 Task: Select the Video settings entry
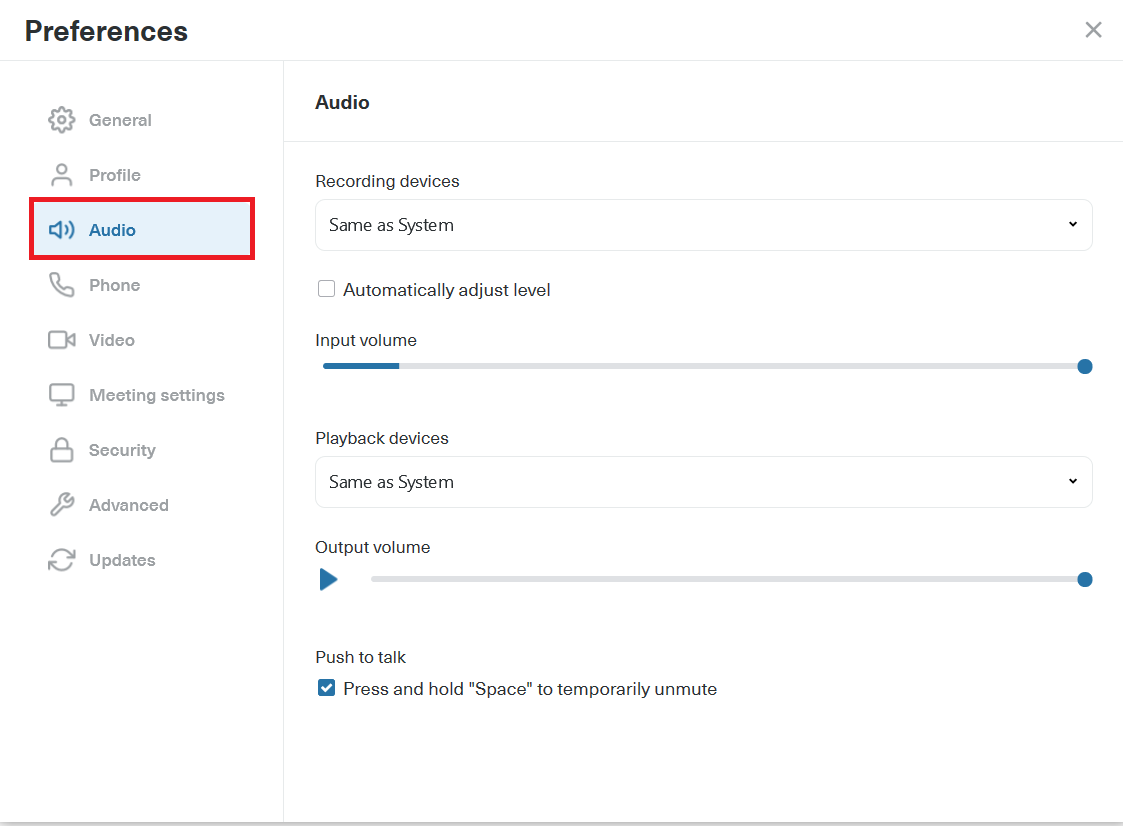pos(111,339)
